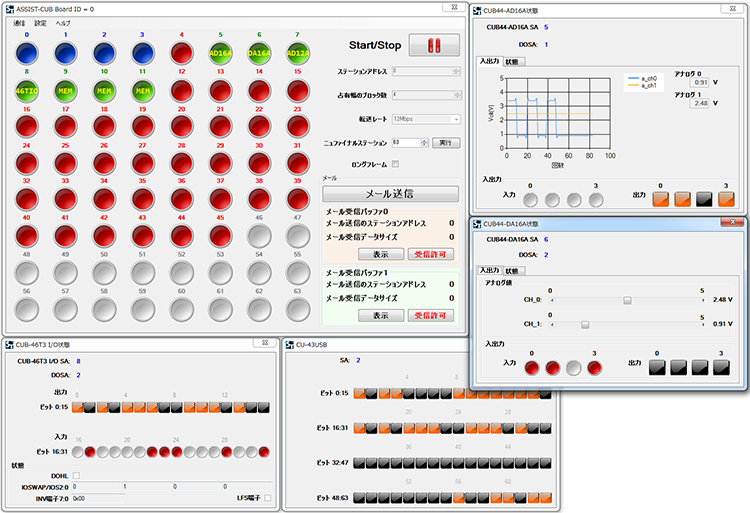Select 入出力 tab in CUB44-AD16A window
The image size is (750, 513).
click(489, 61)
